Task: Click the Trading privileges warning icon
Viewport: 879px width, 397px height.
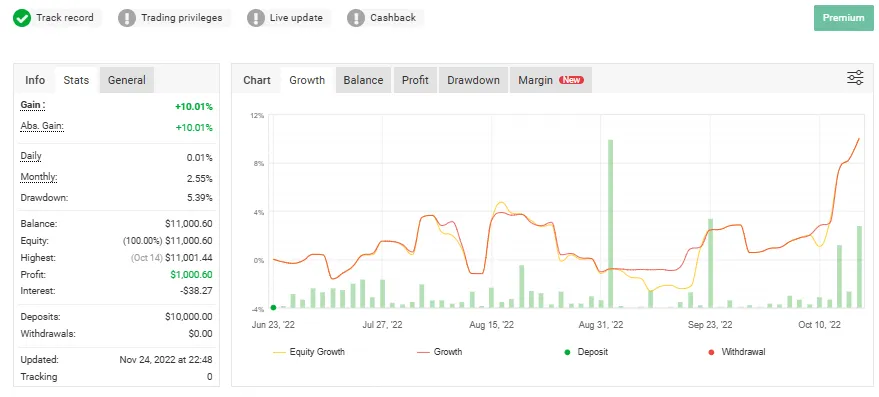Action: [x=127, y=18]
